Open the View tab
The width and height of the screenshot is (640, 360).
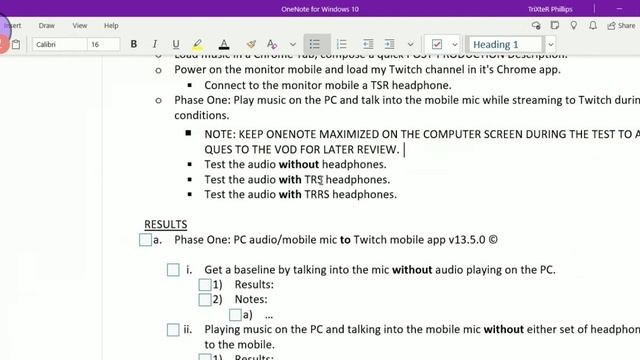click(80, 25)
